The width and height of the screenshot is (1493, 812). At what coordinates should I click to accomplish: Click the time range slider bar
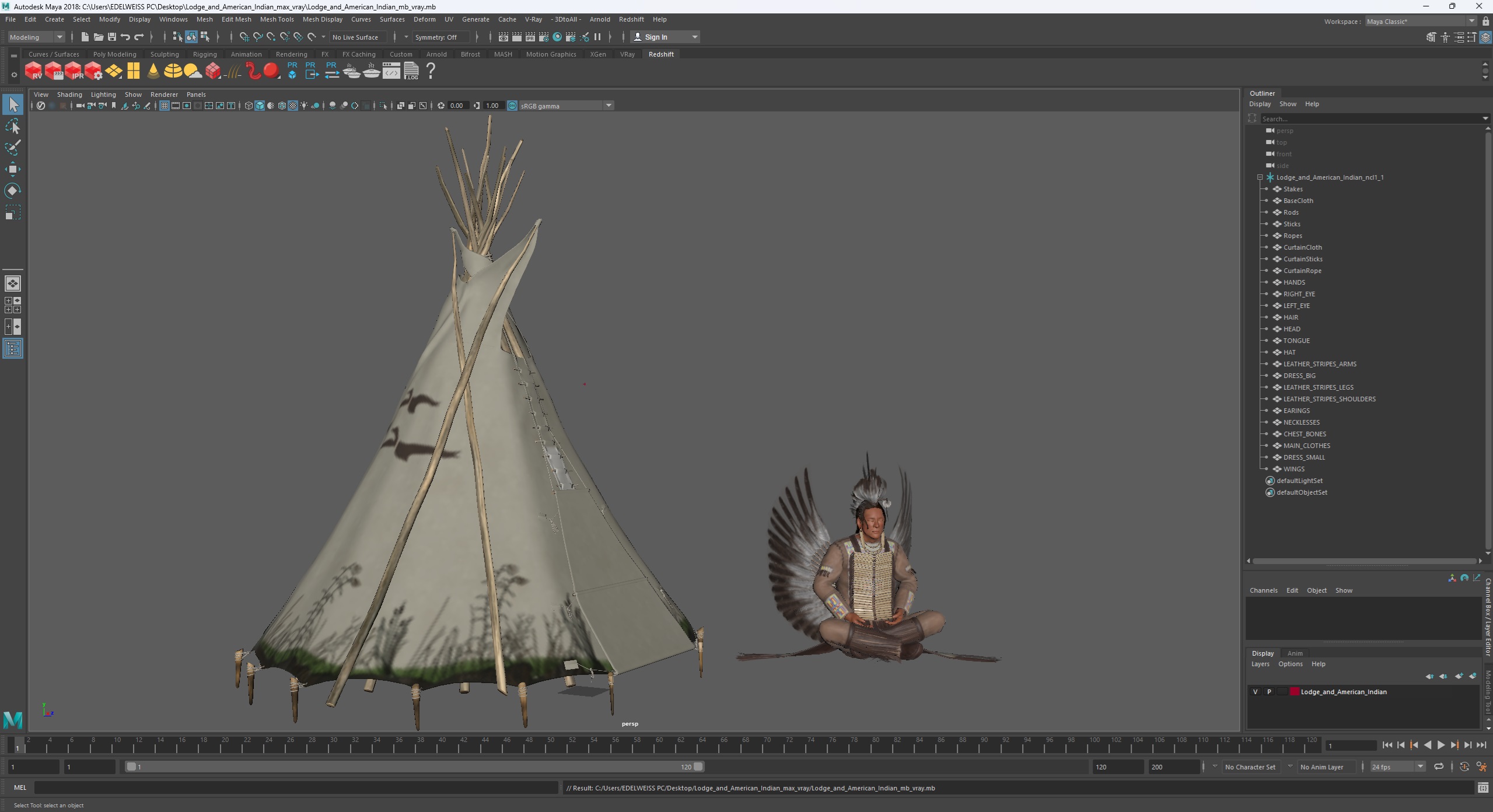click(x=414, y=766)
